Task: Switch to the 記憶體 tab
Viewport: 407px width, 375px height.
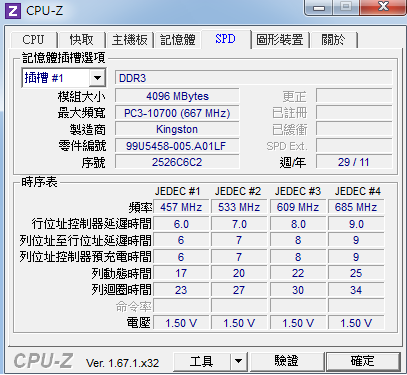Action: 177,40
